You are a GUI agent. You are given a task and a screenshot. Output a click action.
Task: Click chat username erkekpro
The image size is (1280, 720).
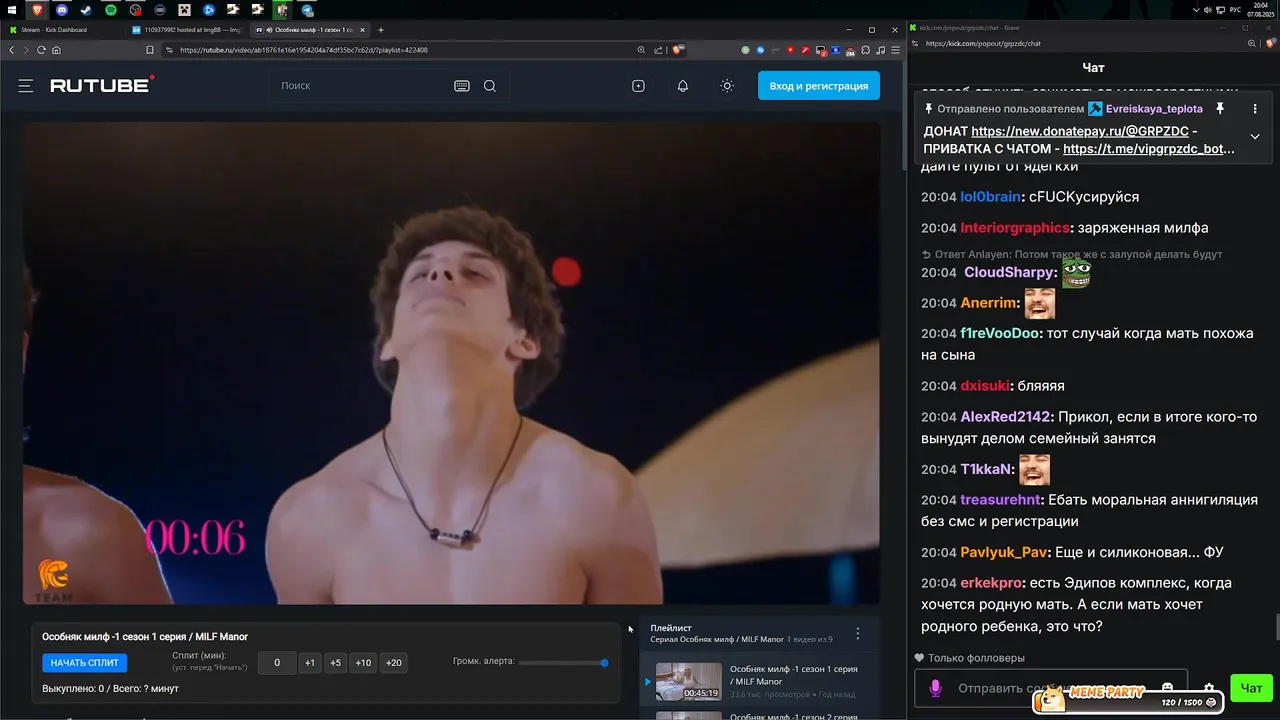pyautogui.click(x=991, y=583)
